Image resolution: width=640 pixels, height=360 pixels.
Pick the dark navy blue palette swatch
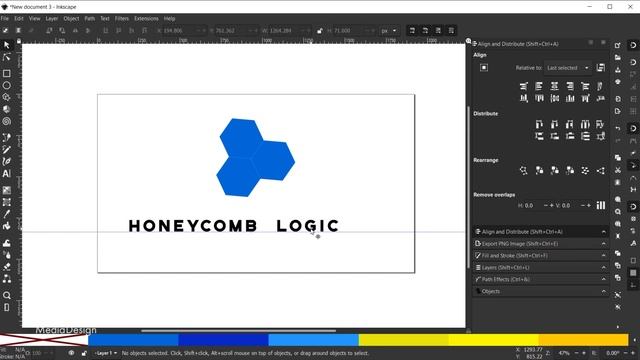coord(223,340)
